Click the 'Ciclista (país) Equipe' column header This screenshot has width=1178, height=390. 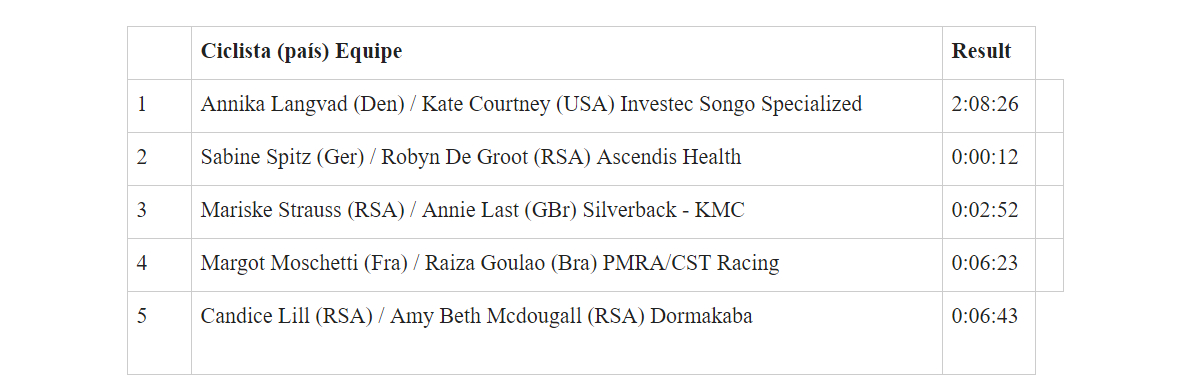pyautogui.click(x=566, y=53)
